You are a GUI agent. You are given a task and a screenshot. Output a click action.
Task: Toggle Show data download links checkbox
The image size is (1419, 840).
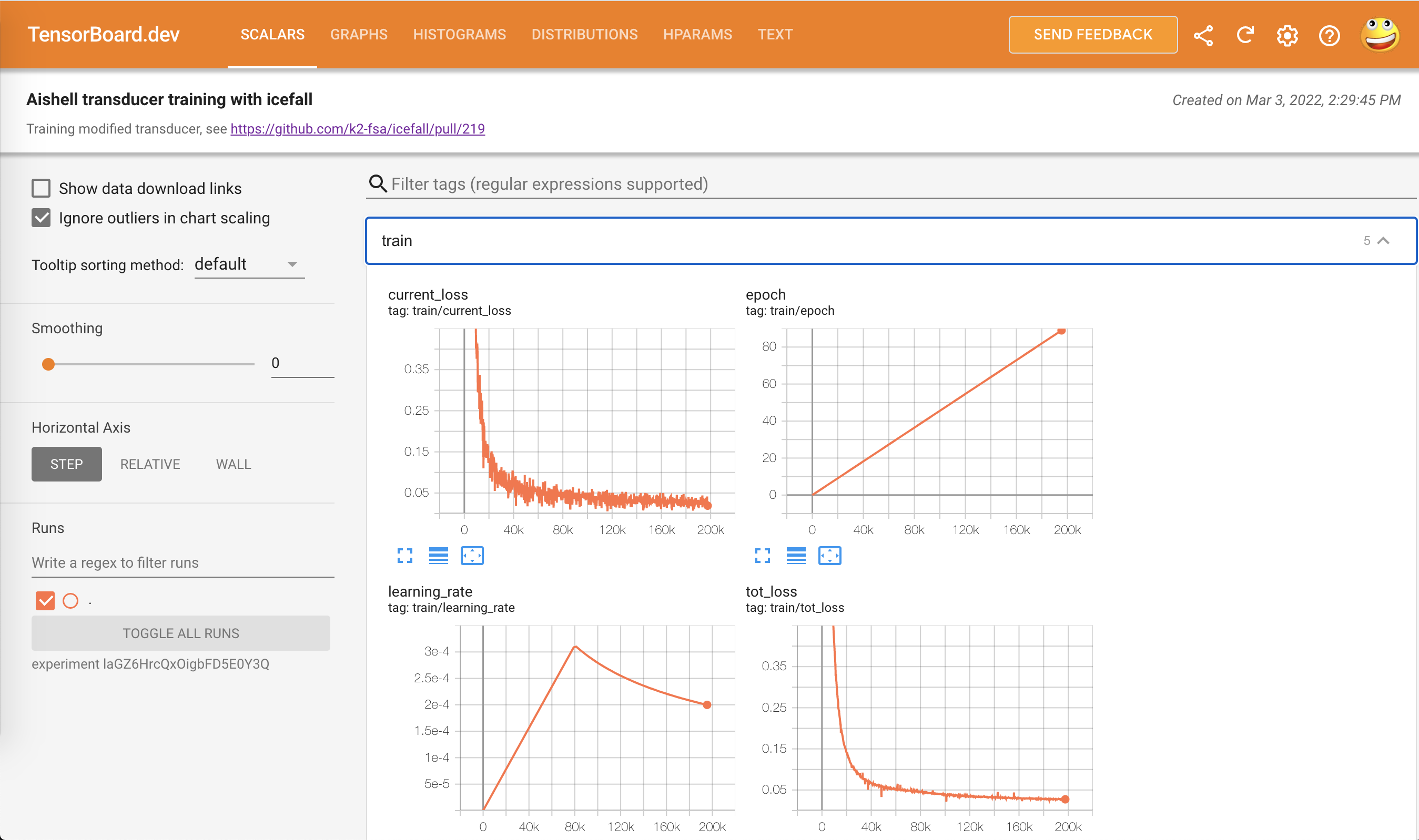pyautogui.click(x=41, y=188)
